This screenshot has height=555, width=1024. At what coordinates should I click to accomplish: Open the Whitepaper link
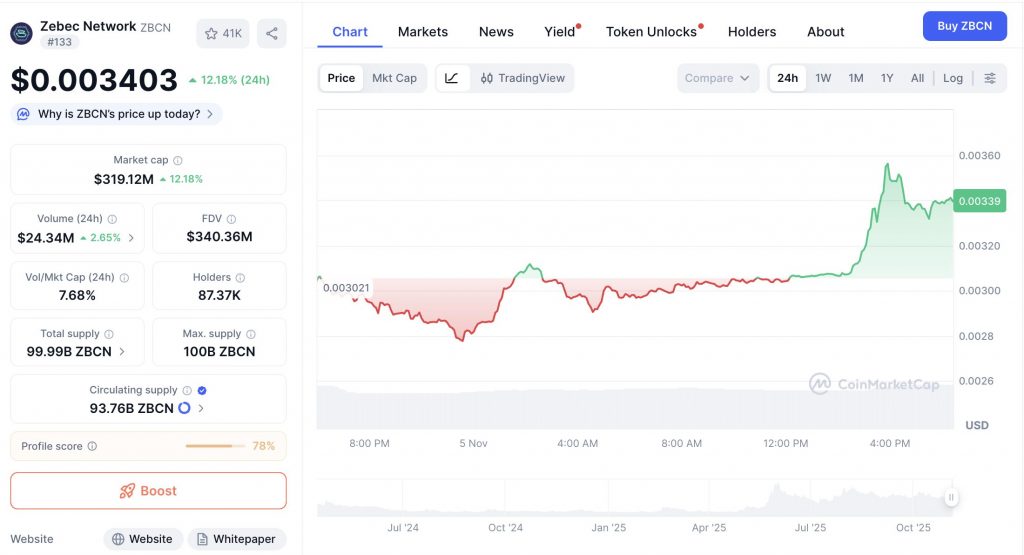click(237, 539)
